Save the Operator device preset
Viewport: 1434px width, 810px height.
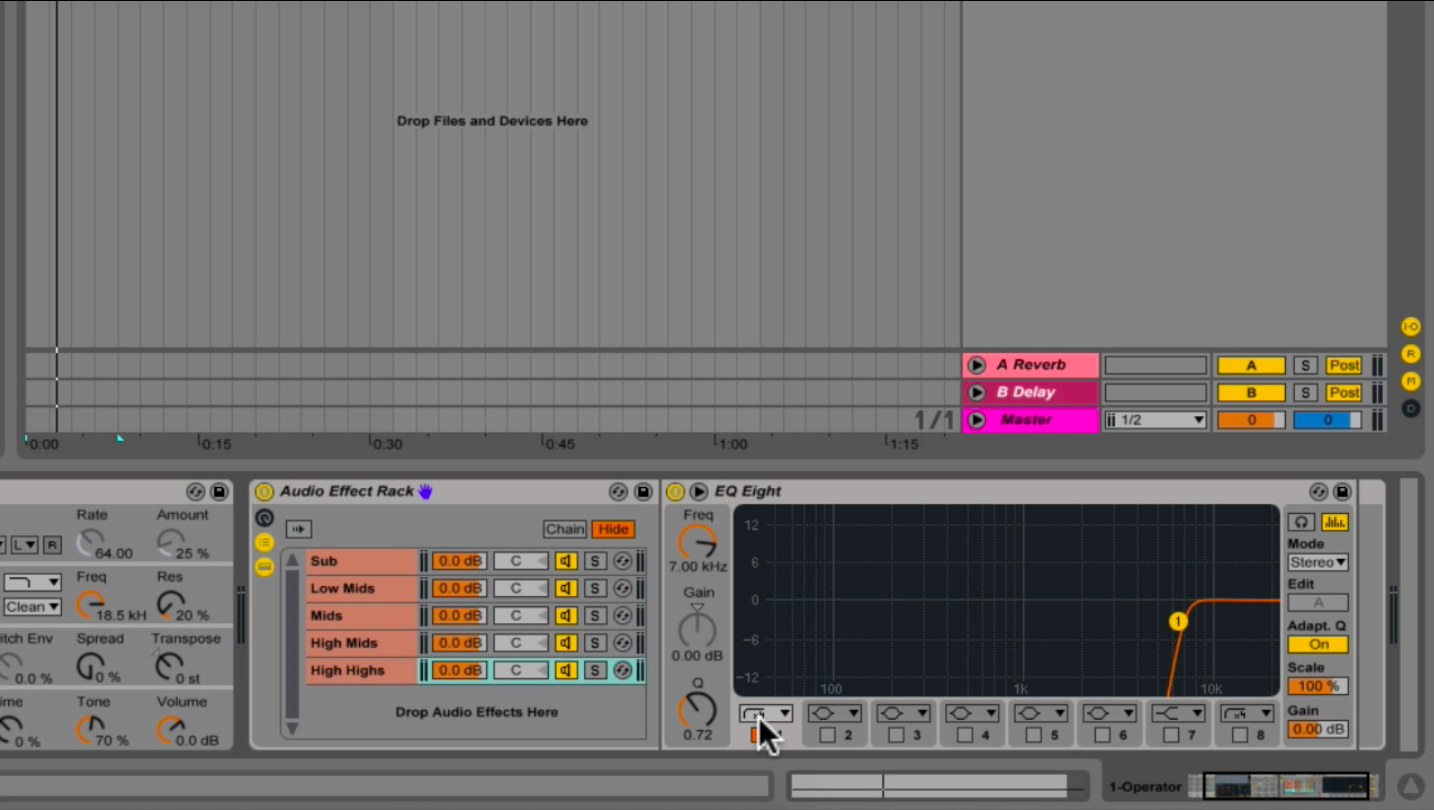click(x=219, y=492)
